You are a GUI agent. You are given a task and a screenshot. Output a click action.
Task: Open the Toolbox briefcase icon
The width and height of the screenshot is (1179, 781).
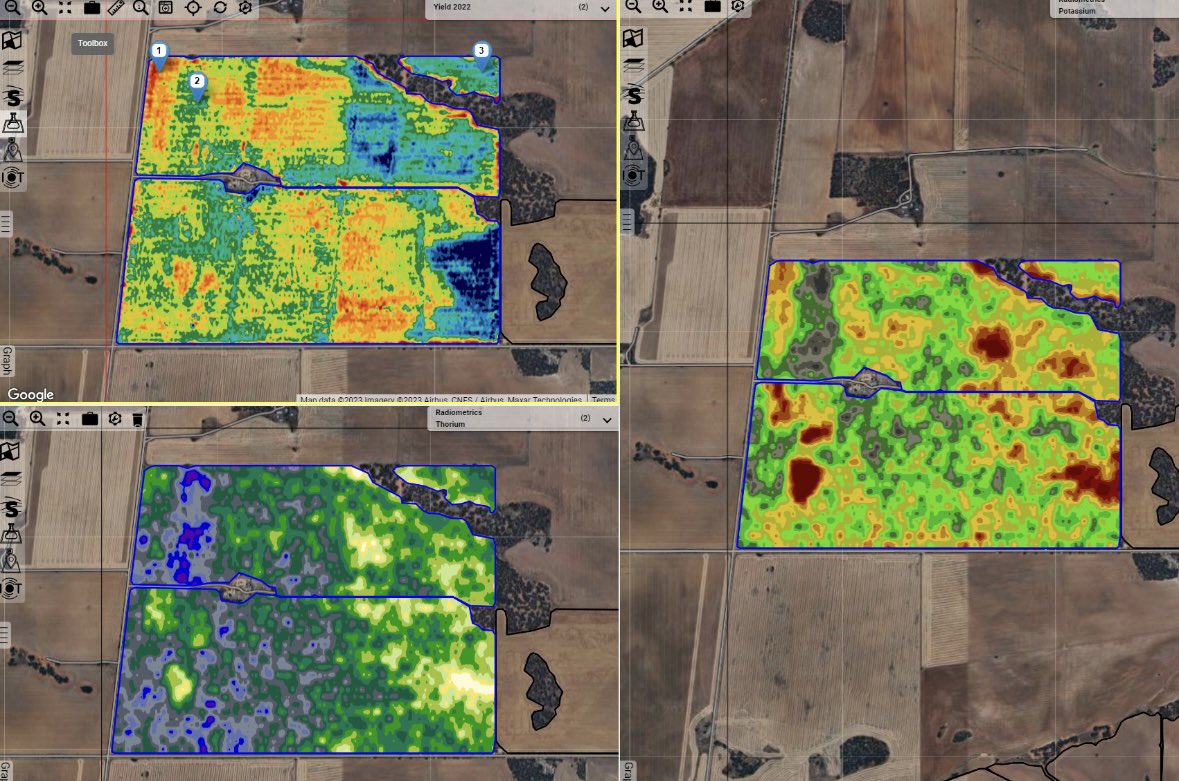pos(92,9)
